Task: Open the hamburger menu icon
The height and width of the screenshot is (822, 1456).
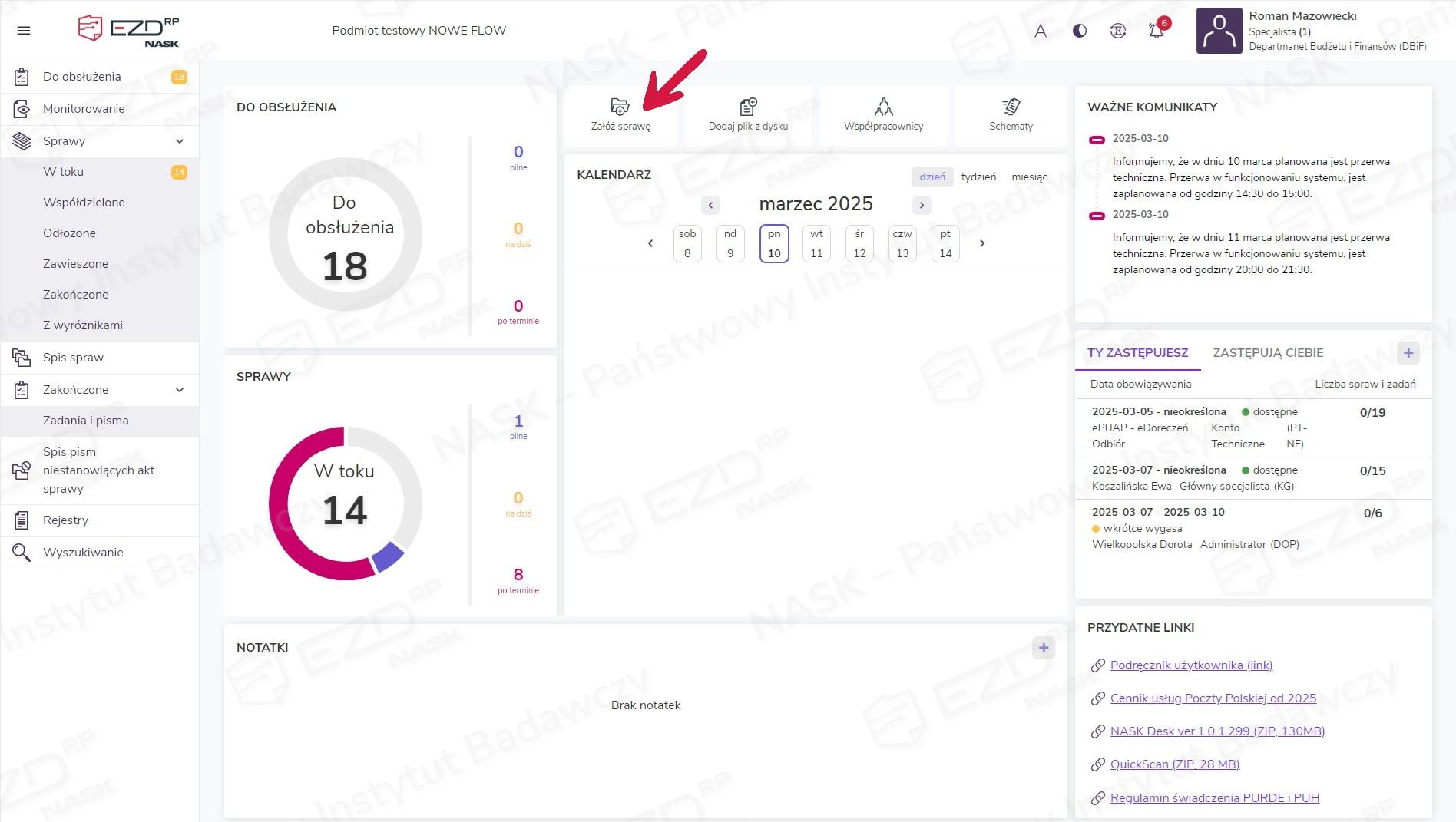Action: pos(24,31)
